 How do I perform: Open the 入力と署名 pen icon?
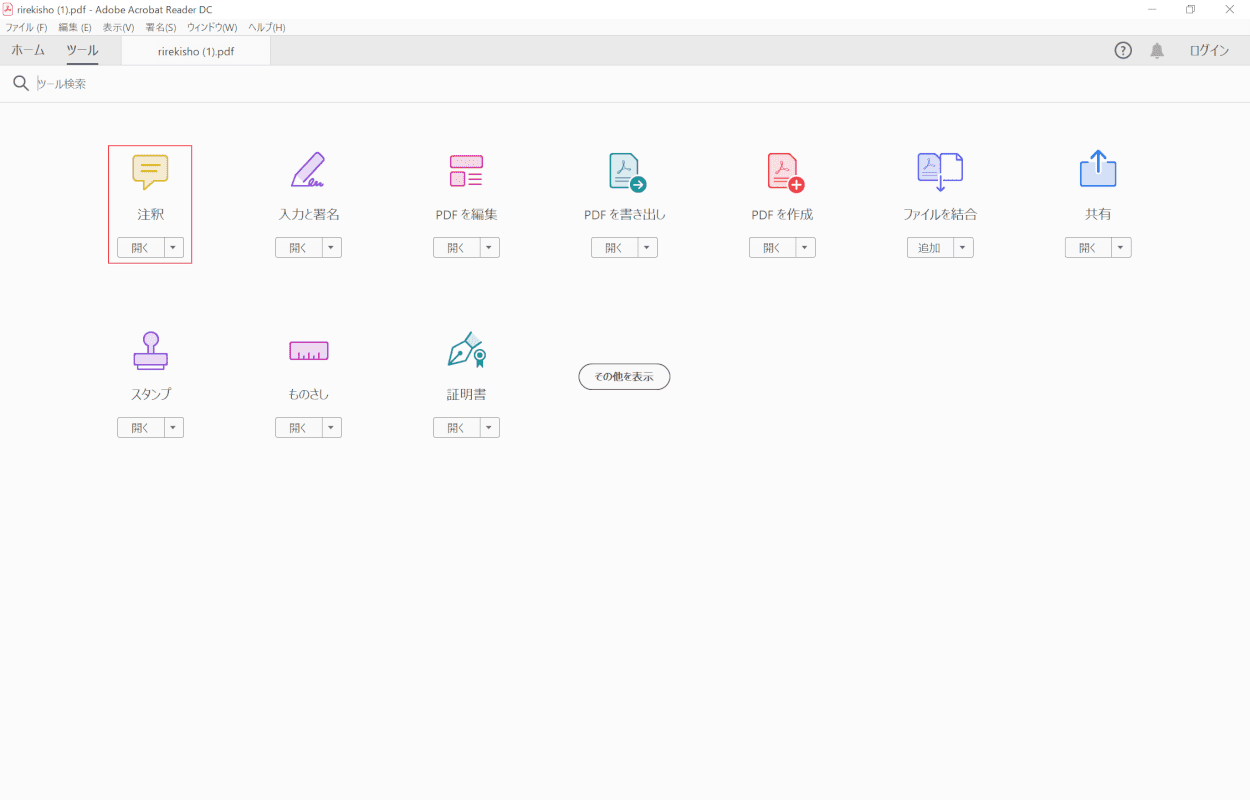308,171
